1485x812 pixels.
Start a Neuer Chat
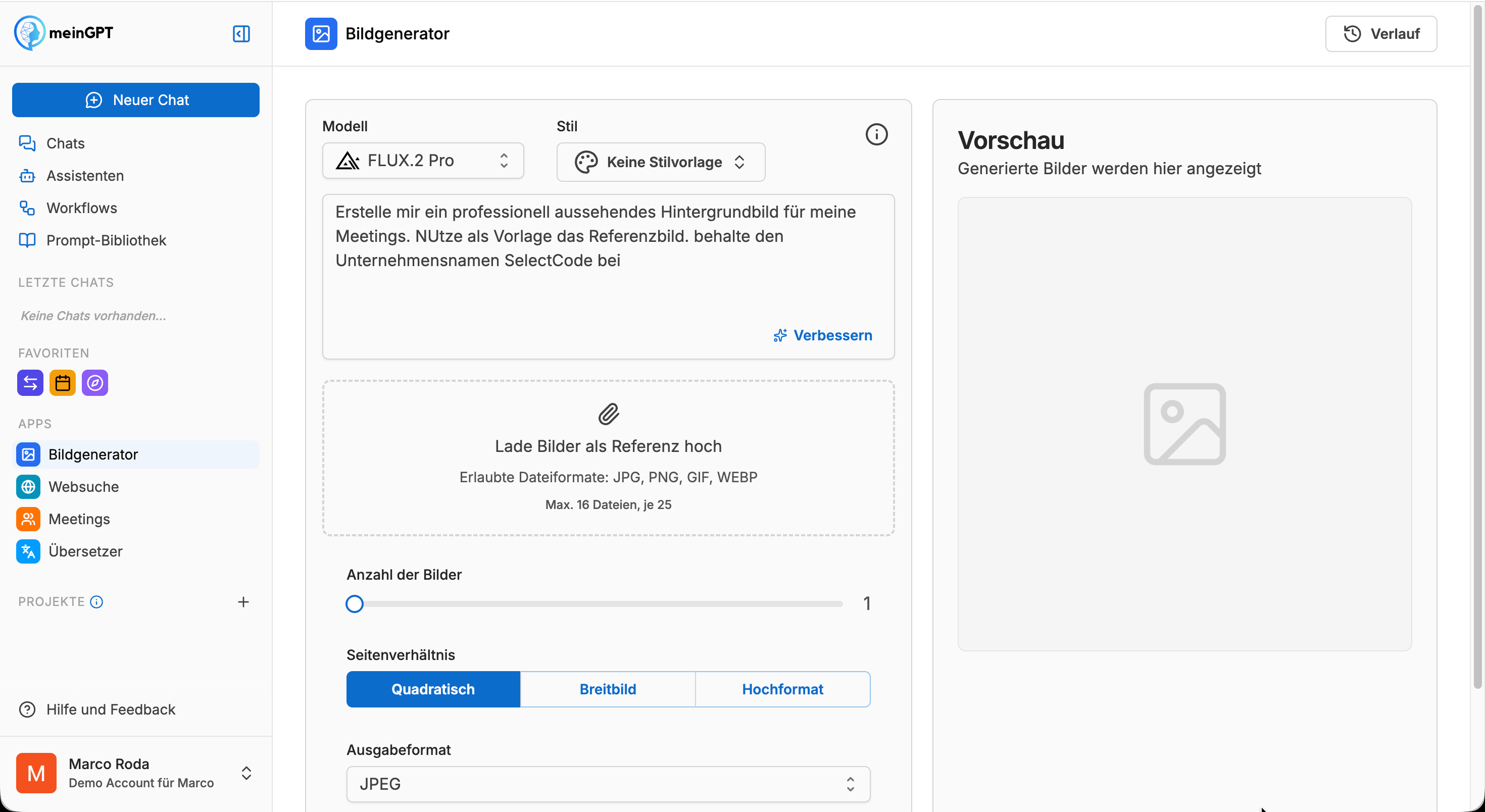[x=136, y=99]
